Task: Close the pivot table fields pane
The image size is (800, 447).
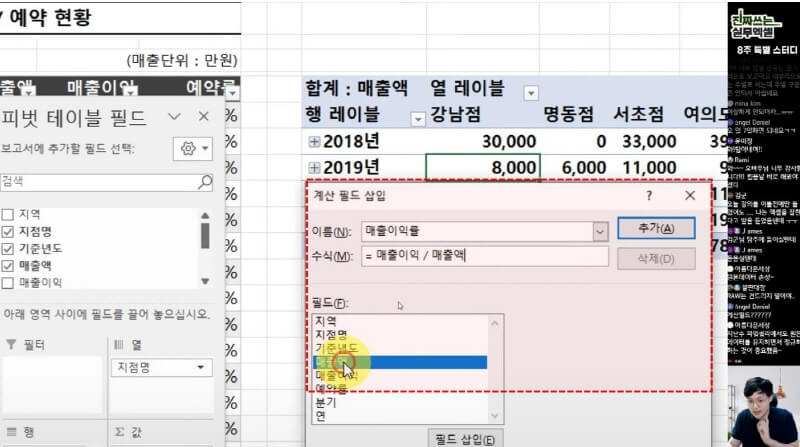Action: pyautogui.click(x=204, y=116)
